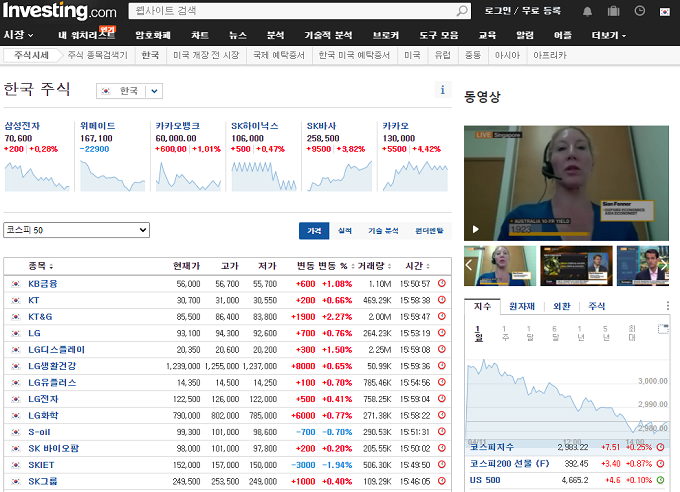The image size is (680, 492).
Task: Expand the 더보기 menu
Action: [x=609, y=35]
